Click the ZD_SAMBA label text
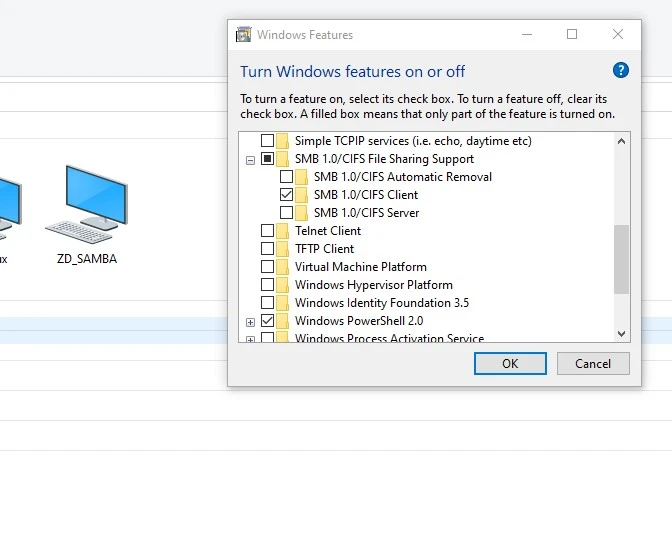 point(87,259)
